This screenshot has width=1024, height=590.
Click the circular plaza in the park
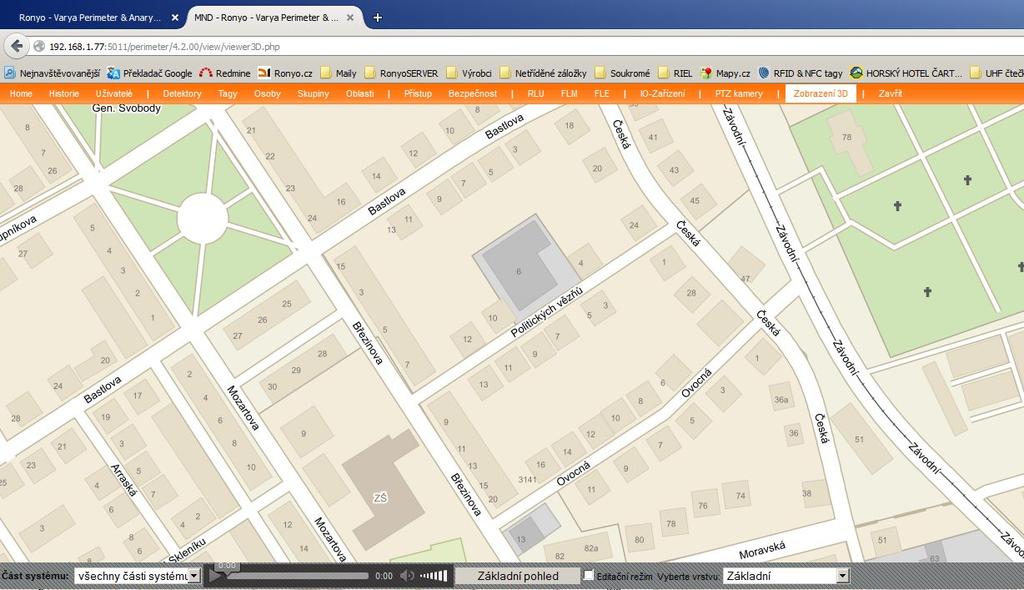coord(202,219)
